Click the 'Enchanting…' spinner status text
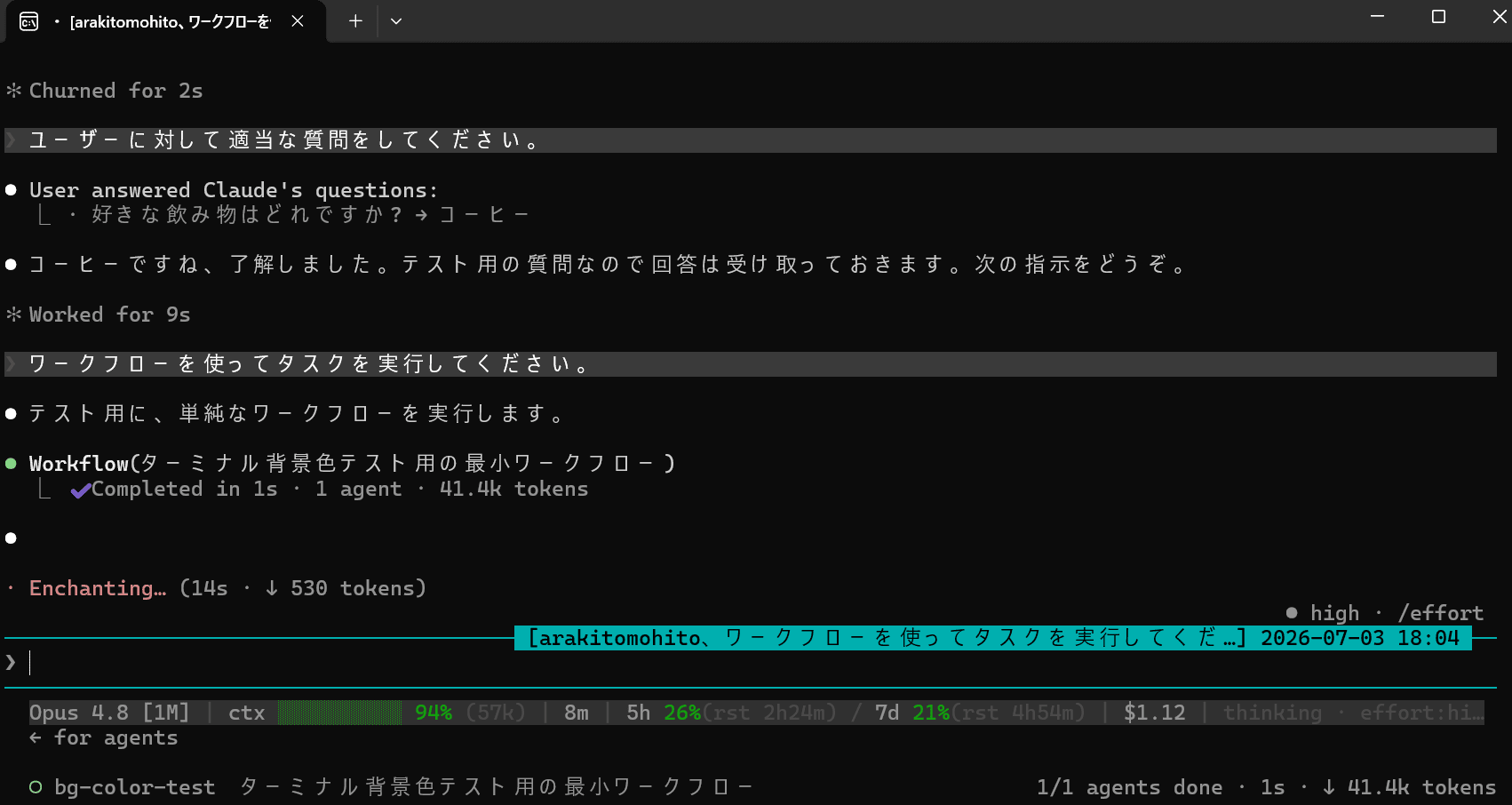The width and height of the screenshot is (1512, 805). 98,588
